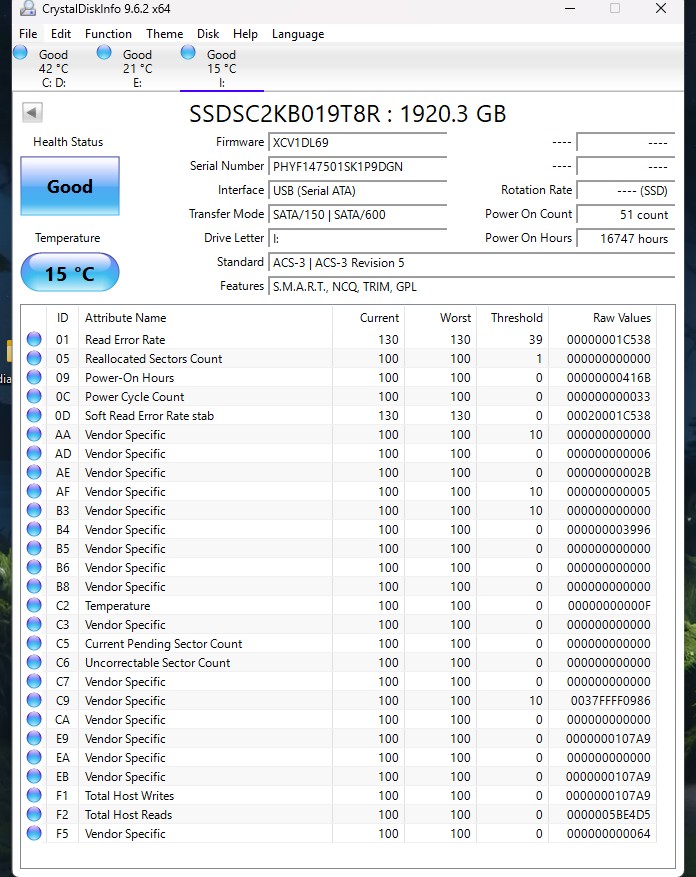
Task: Click the Standard field ACS-3
Action: click(x=472, y=263)
